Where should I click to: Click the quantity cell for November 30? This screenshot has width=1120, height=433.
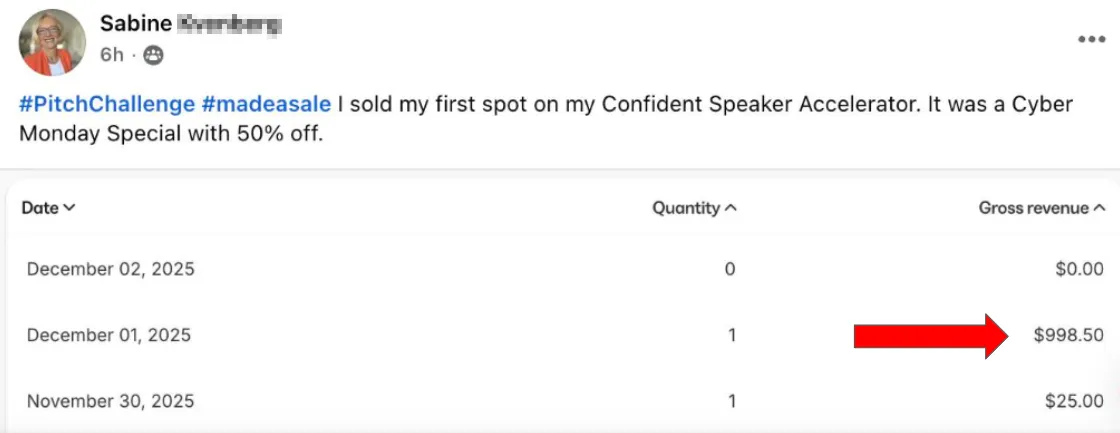(732, 401)
